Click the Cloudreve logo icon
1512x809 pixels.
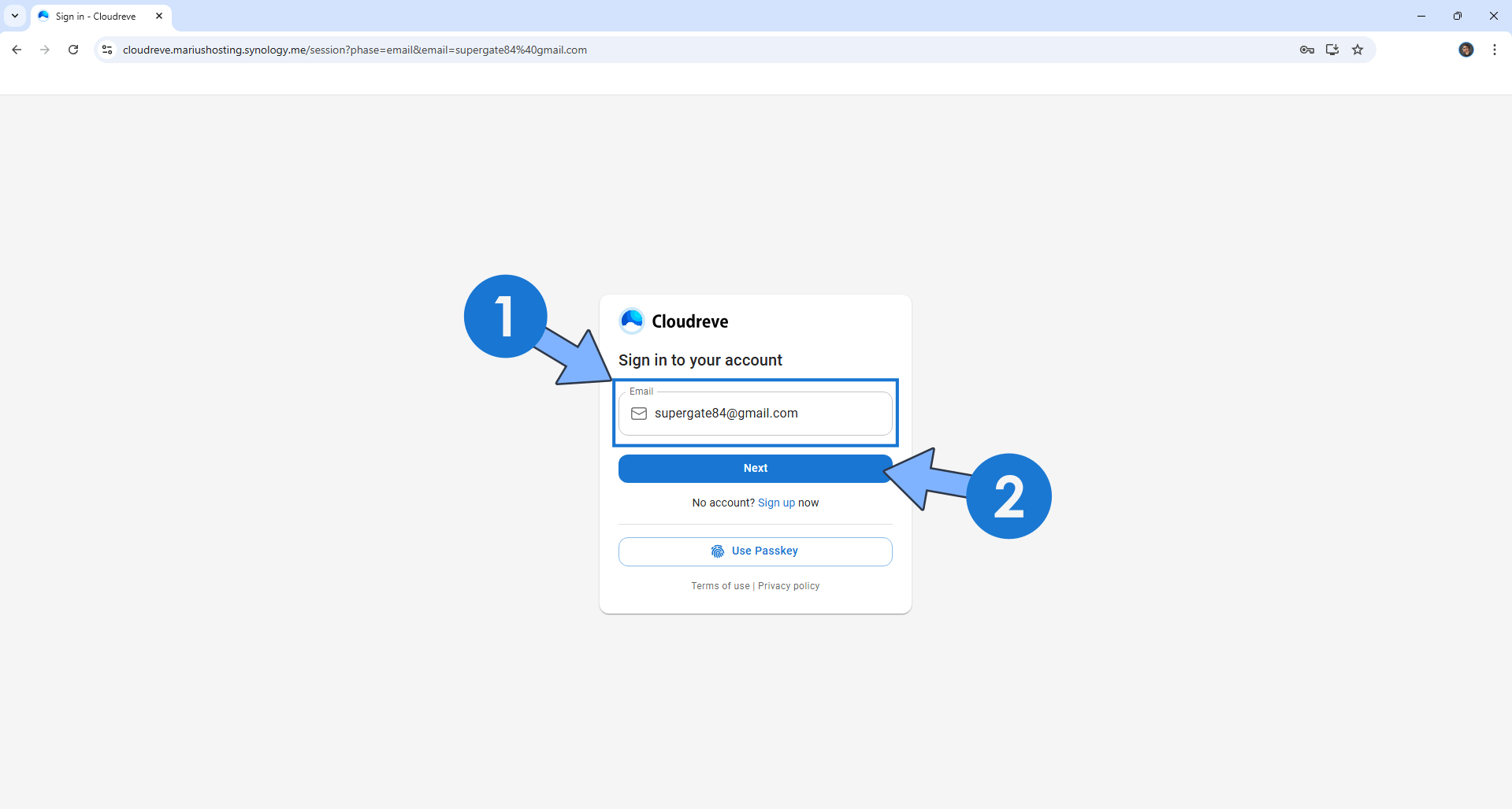click(632, 321)
